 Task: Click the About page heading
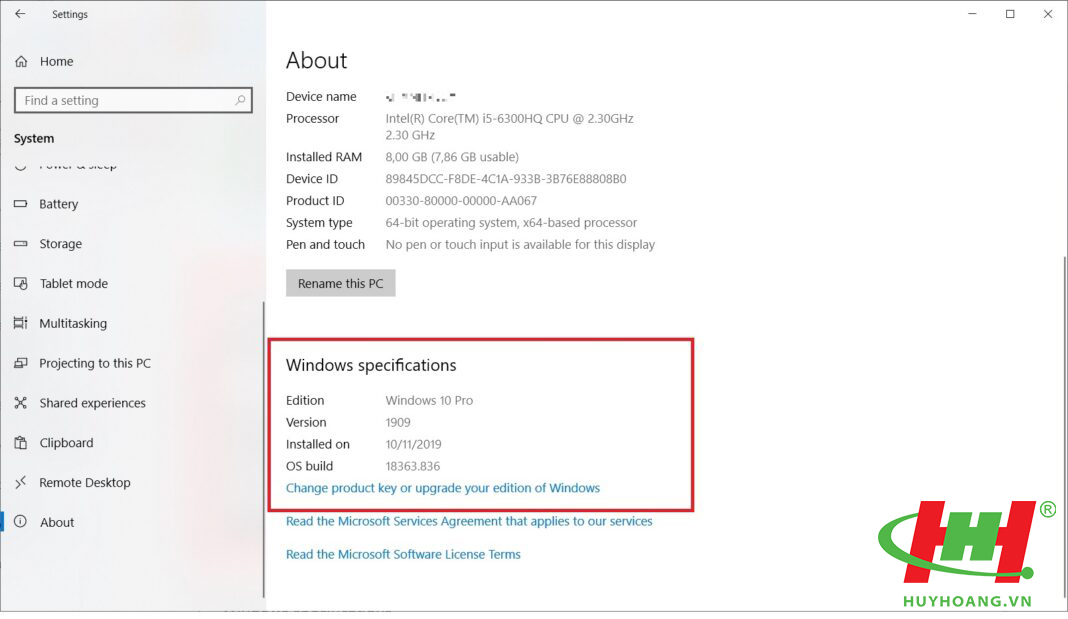coord(317,61)
